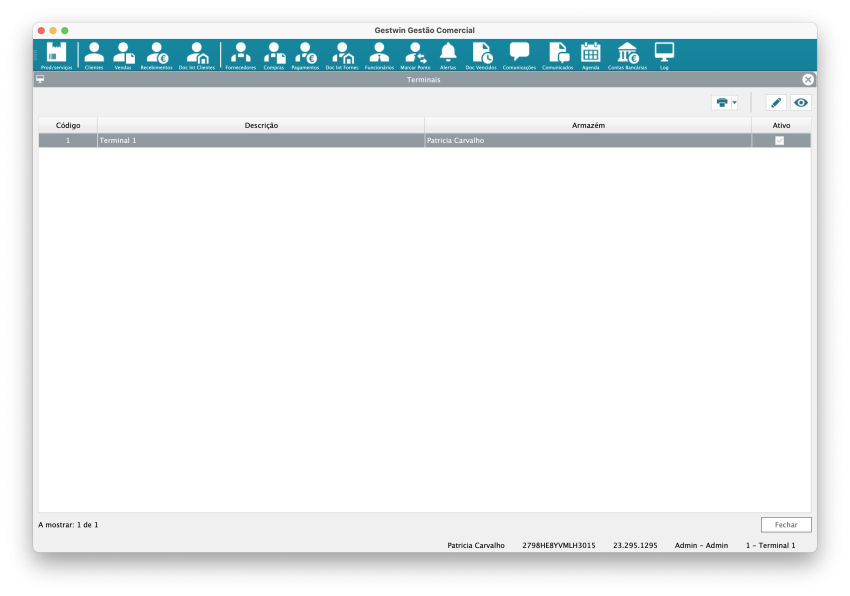Viewport: 850px width, 596px height.
Task: Click the eye view record button
Action: (x=800, y=103)
